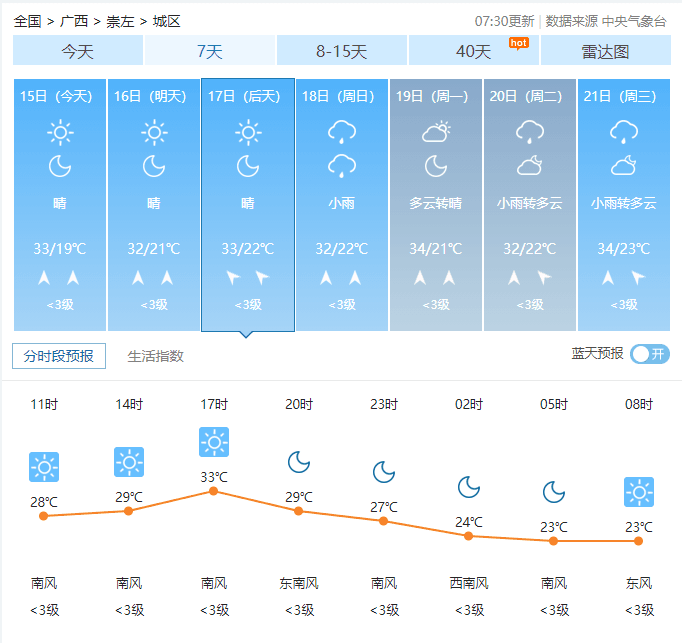Image resolution: width=682 pixels, height=643 pixels.
Task: Click the moon icon on 16日 card
Action: 154,166
